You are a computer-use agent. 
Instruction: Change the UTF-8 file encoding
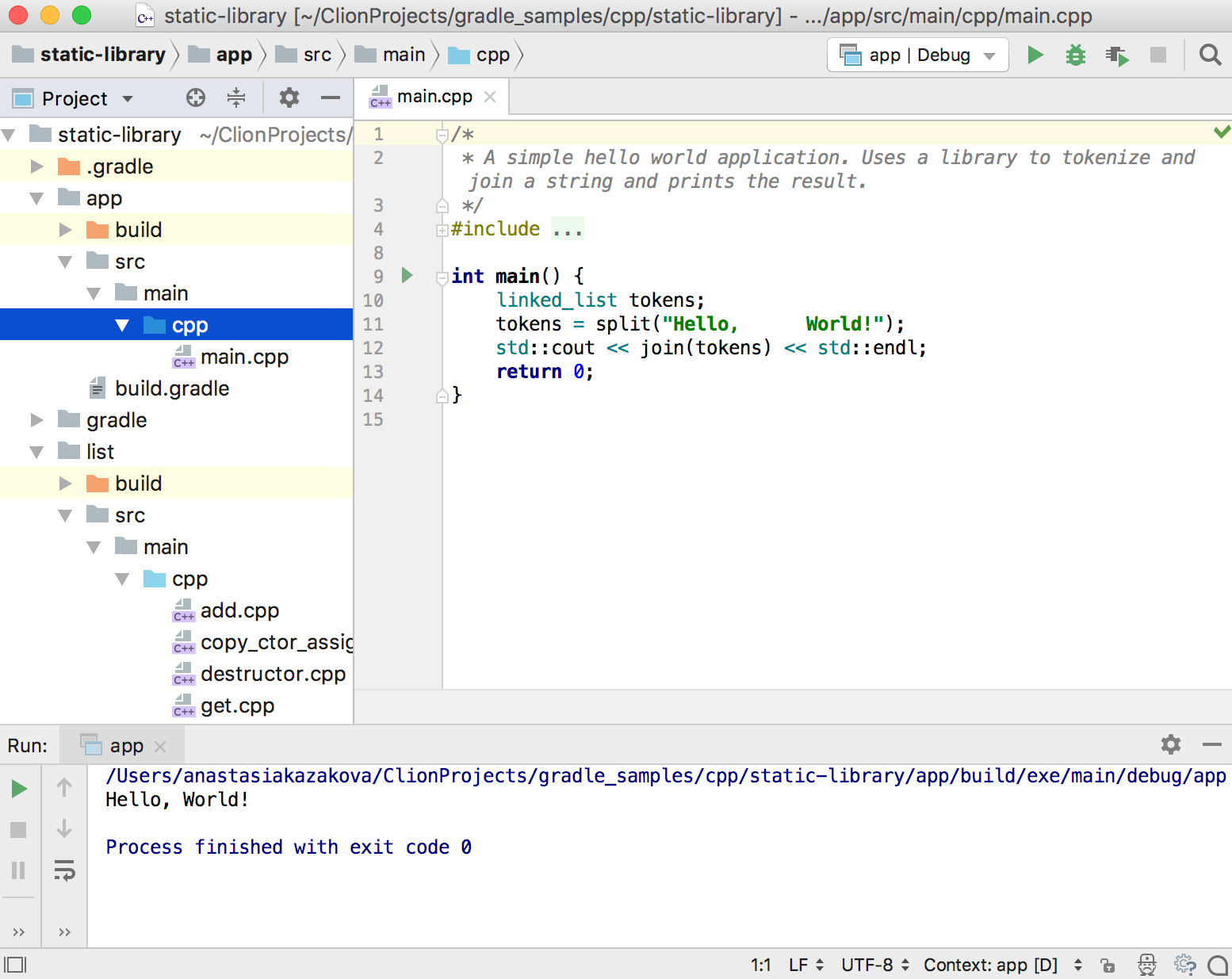point(875,965)
